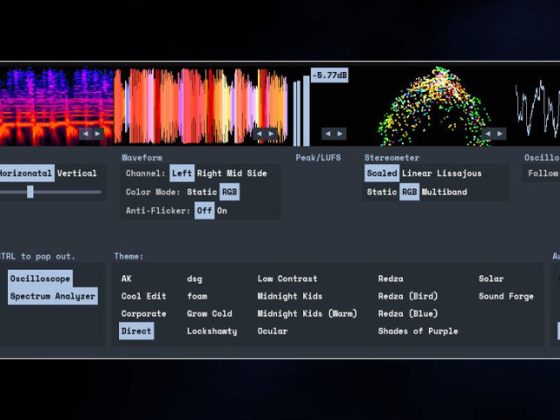The height and width of the screenshot is (420, 560).
Task: Choose Static waveform color mode
Action: (202, 192)
